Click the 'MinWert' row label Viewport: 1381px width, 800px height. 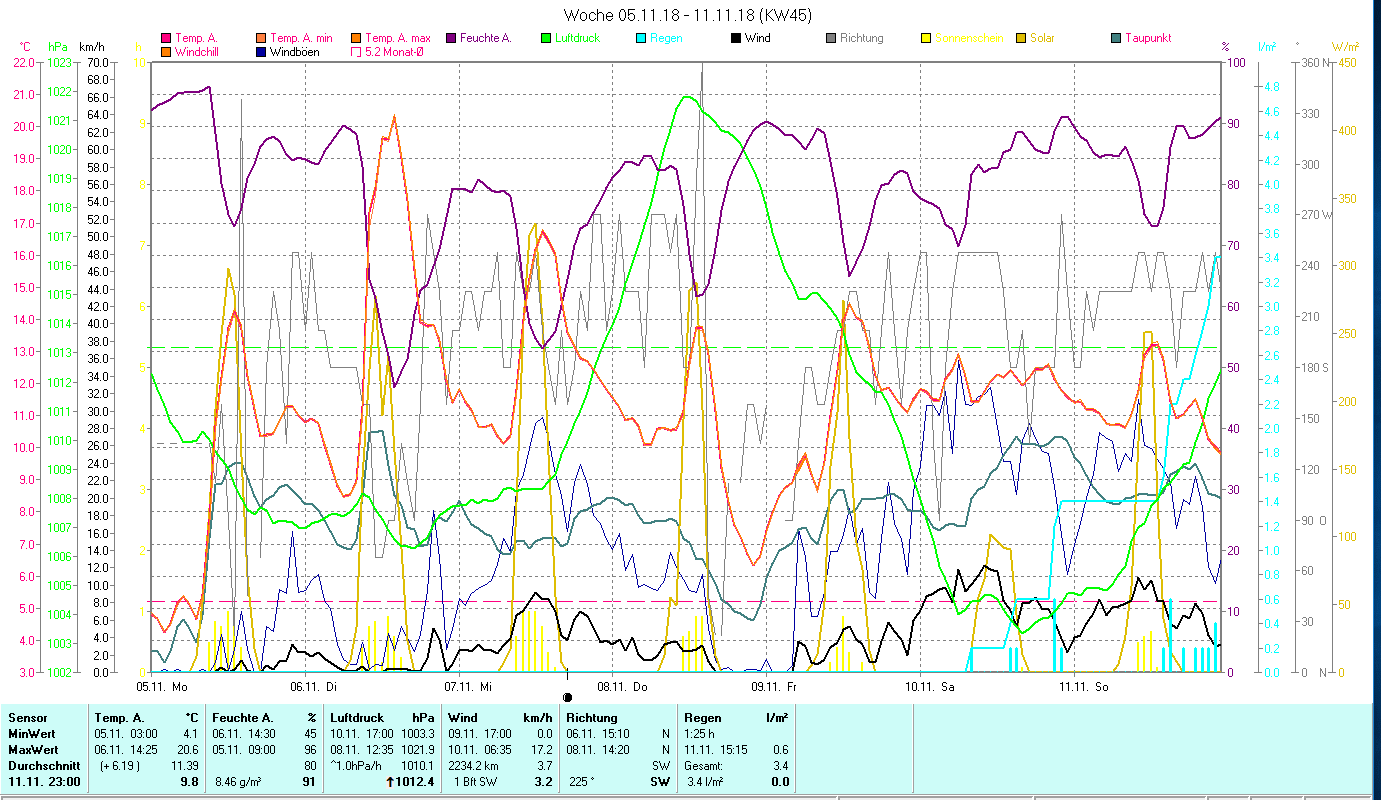pos(30,734)
